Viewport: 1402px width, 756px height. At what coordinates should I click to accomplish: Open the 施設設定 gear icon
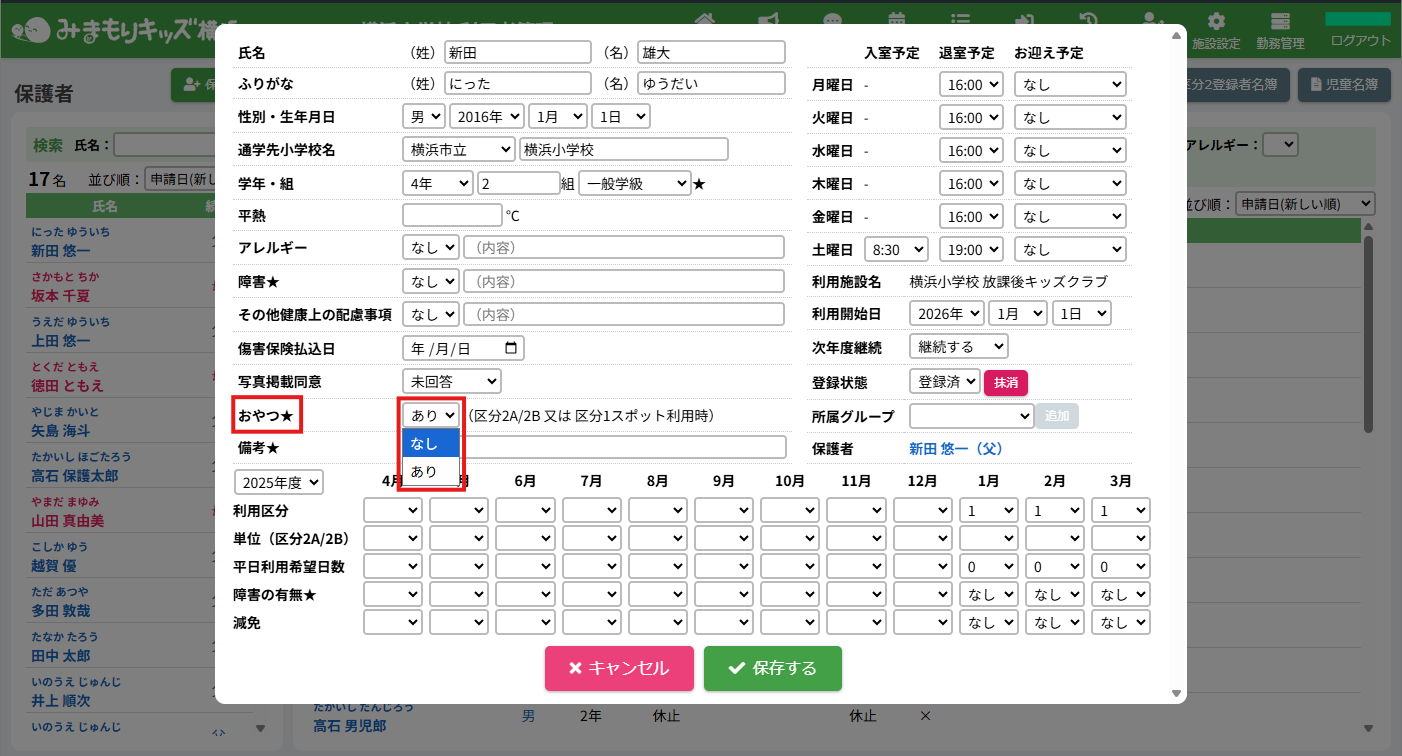(x=1216, y=22)
